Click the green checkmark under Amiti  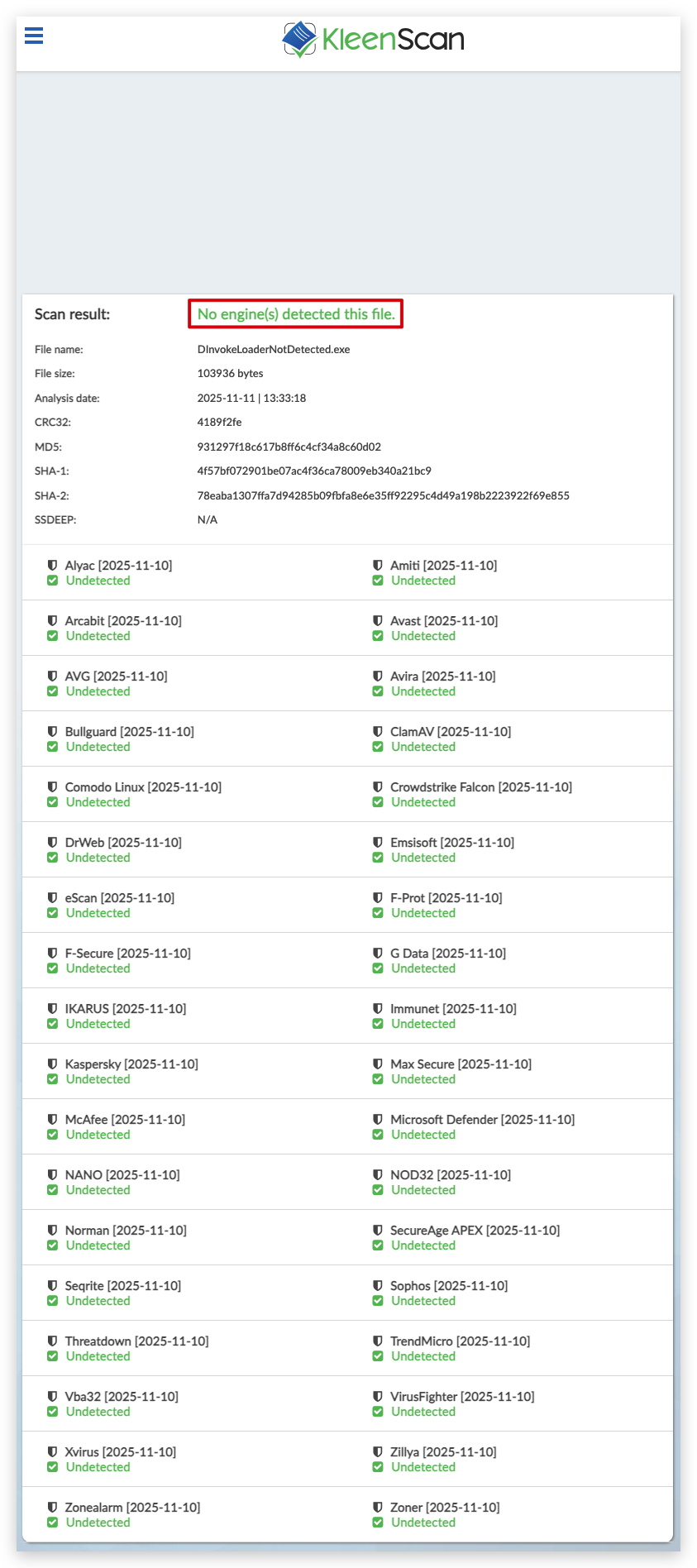coord(378,581)
